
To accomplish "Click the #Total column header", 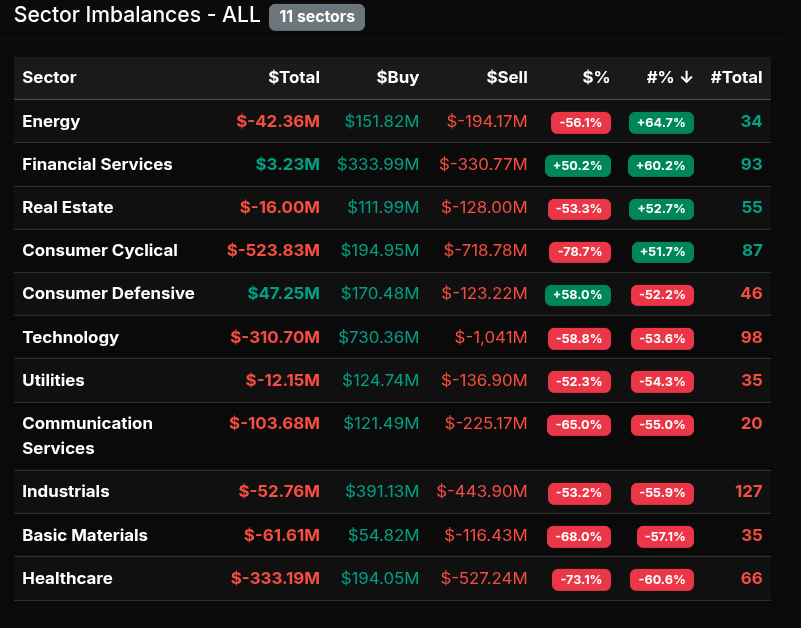I will point(736,78).
